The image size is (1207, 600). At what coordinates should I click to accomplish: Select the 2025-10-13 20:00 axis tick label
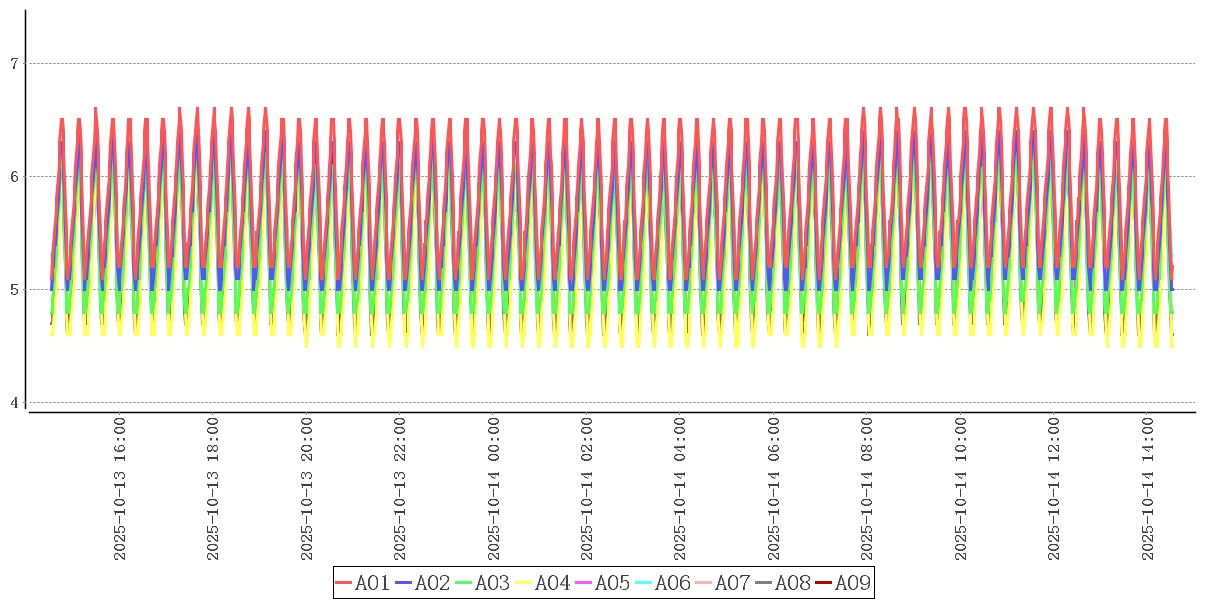pyautogui.click(x=306, y=489)
